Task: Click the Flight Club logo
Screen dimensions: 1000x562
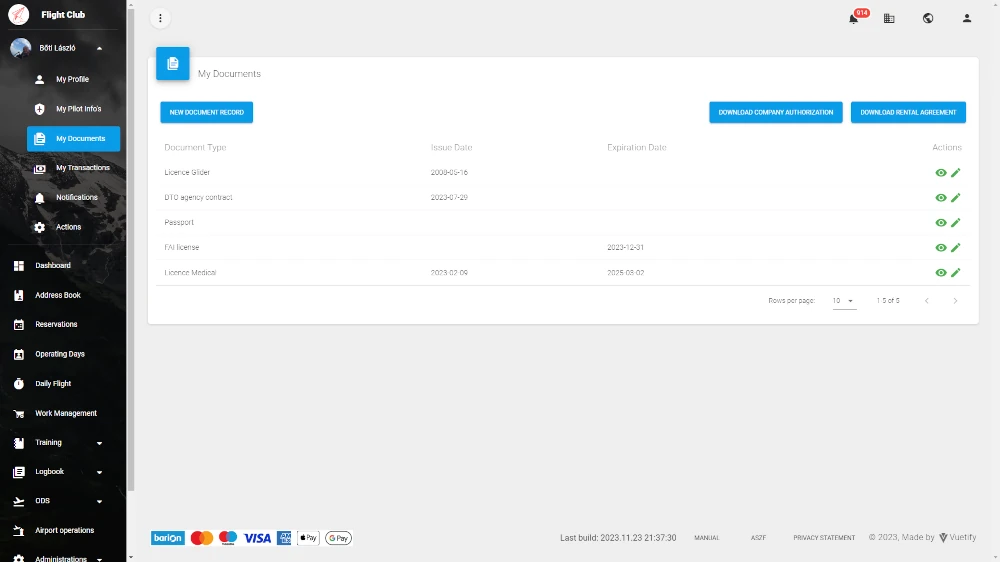Action: pos(18,14)
